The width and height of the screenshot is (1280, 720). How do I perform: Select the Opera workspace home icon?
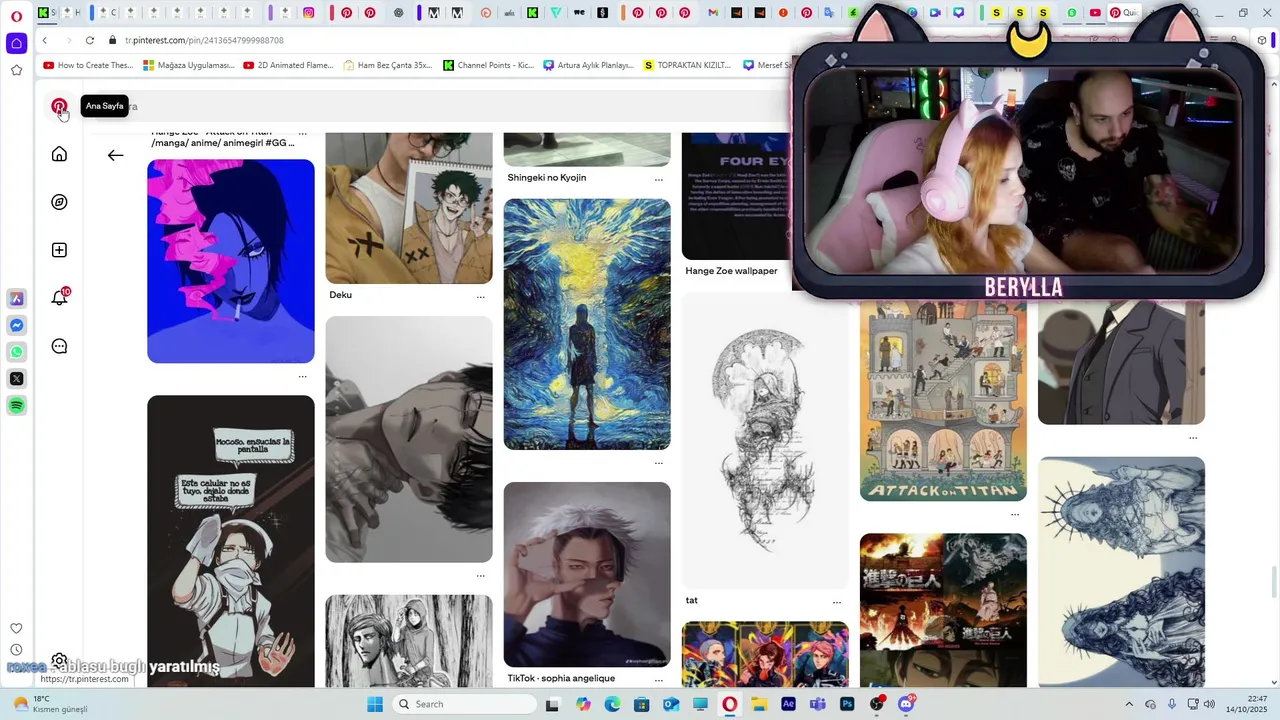17,43
